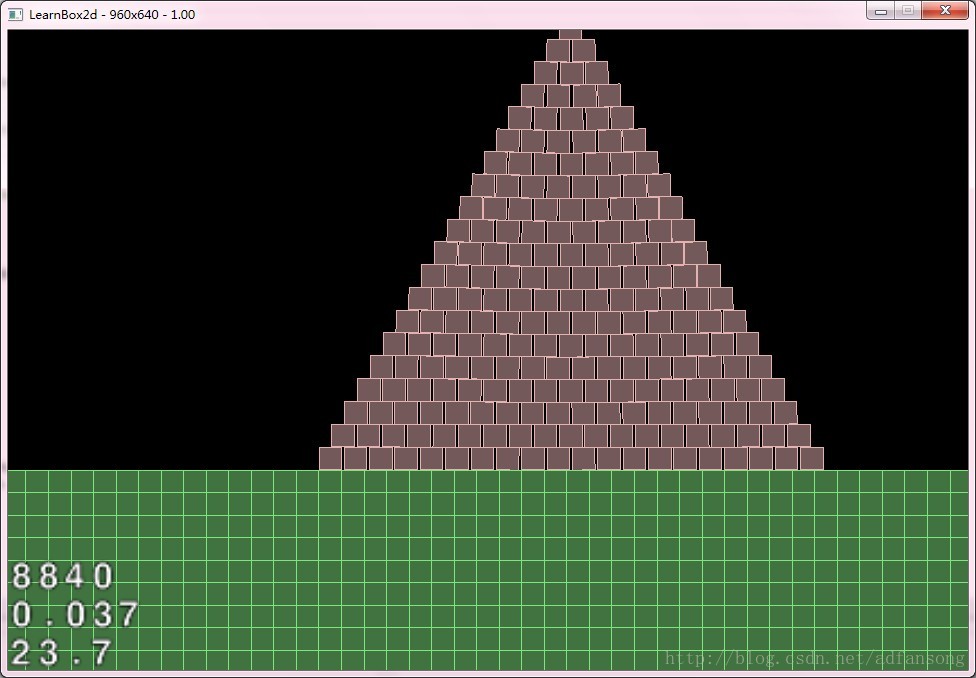The height and width of the screenshot is (678, 976).
Task: Click the bottom-left corner box of pyramid
Action: (331, 459)
